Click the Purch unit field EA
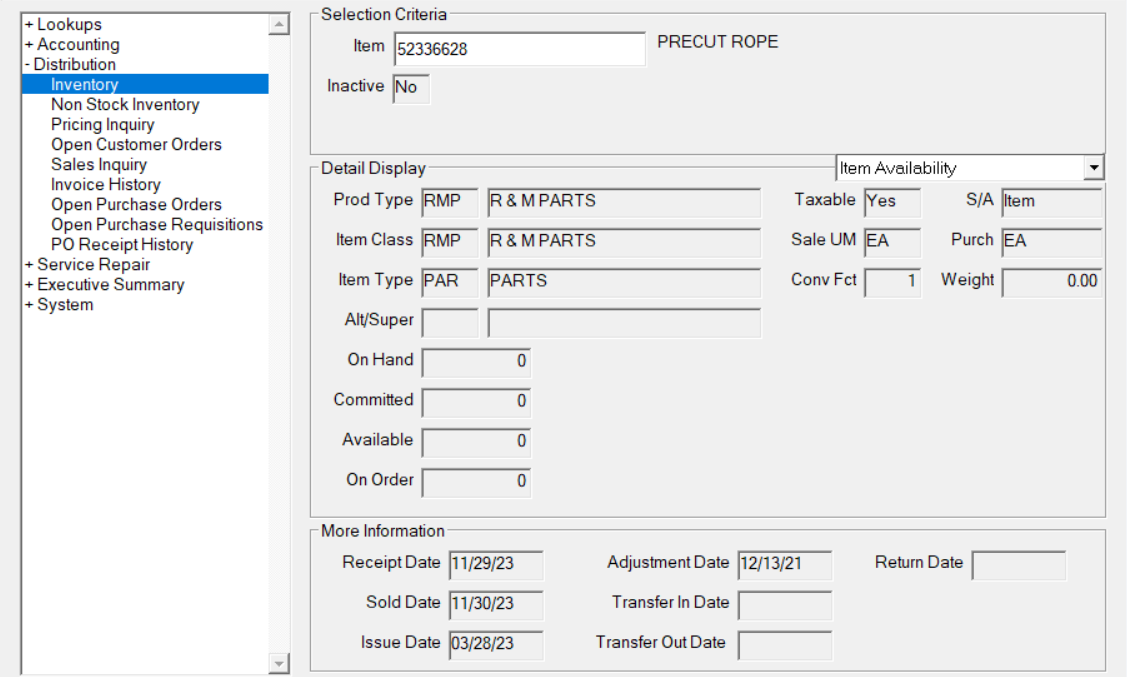Viewport: 1127px width, 677px height. tap(1052, 242)
